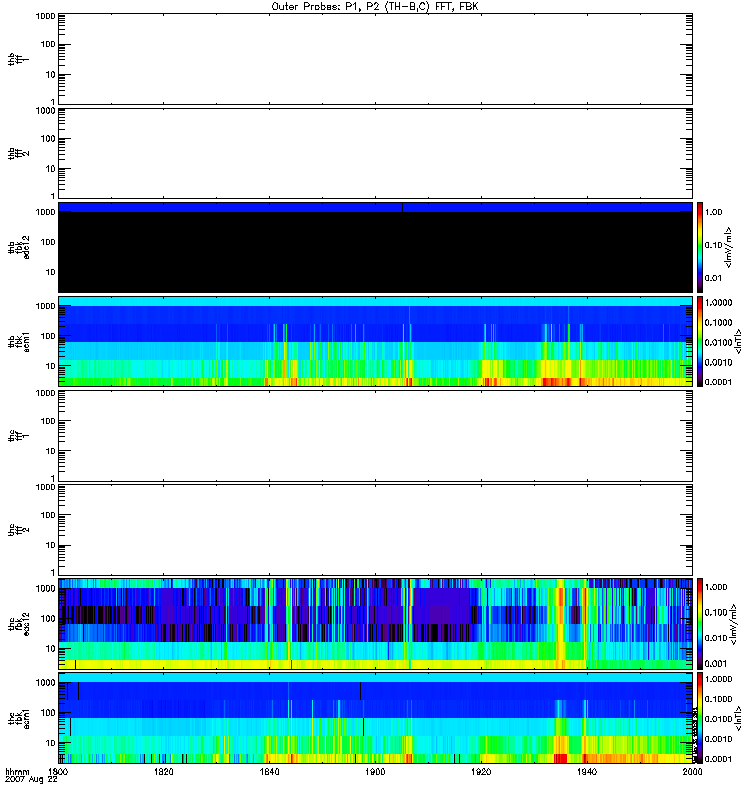
Task: Click the second empty thb spectrogram panel
Action: (x=375, y=154)
